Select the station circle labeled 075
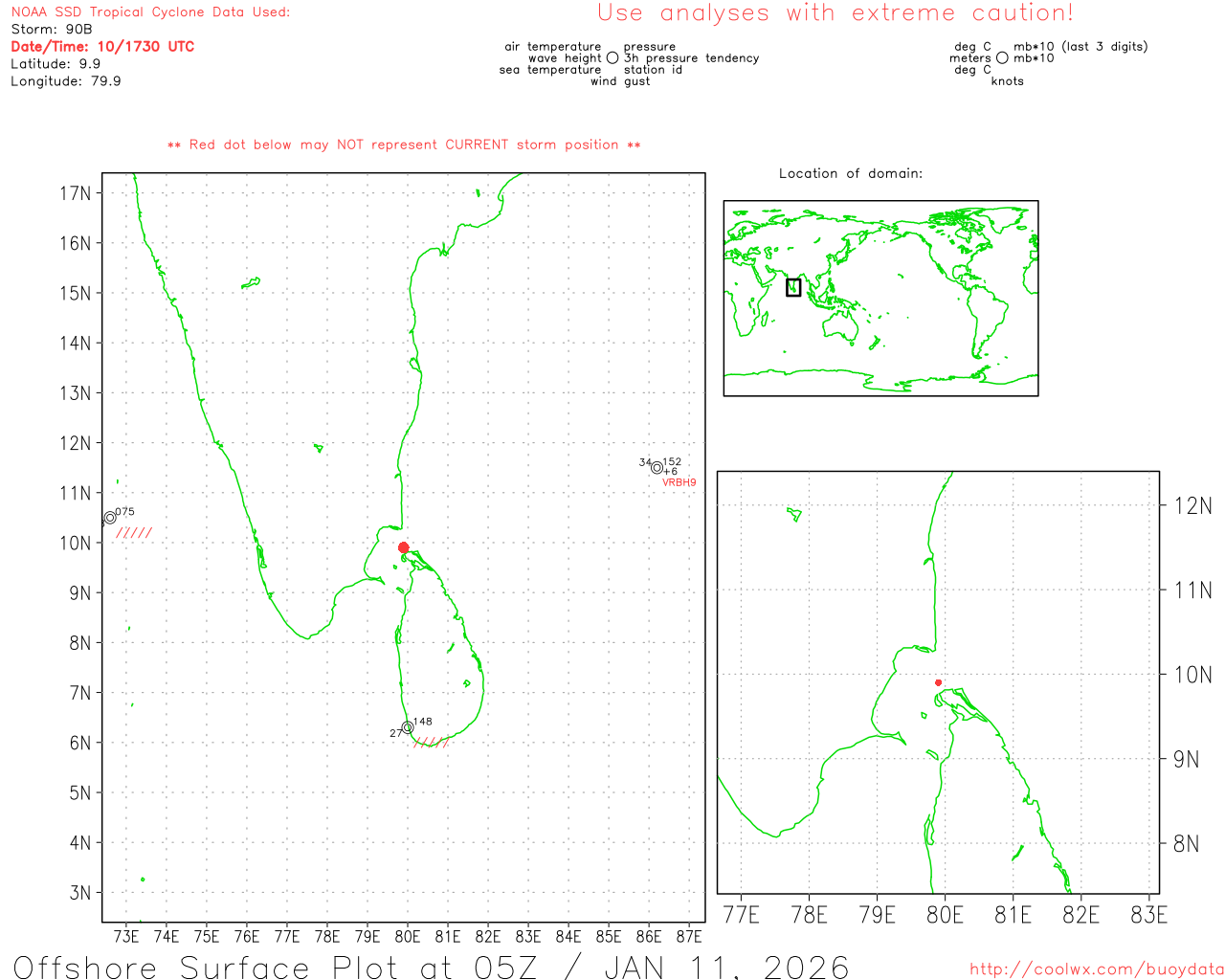This screenshot has height=980, width=1225. click(110, 517)
